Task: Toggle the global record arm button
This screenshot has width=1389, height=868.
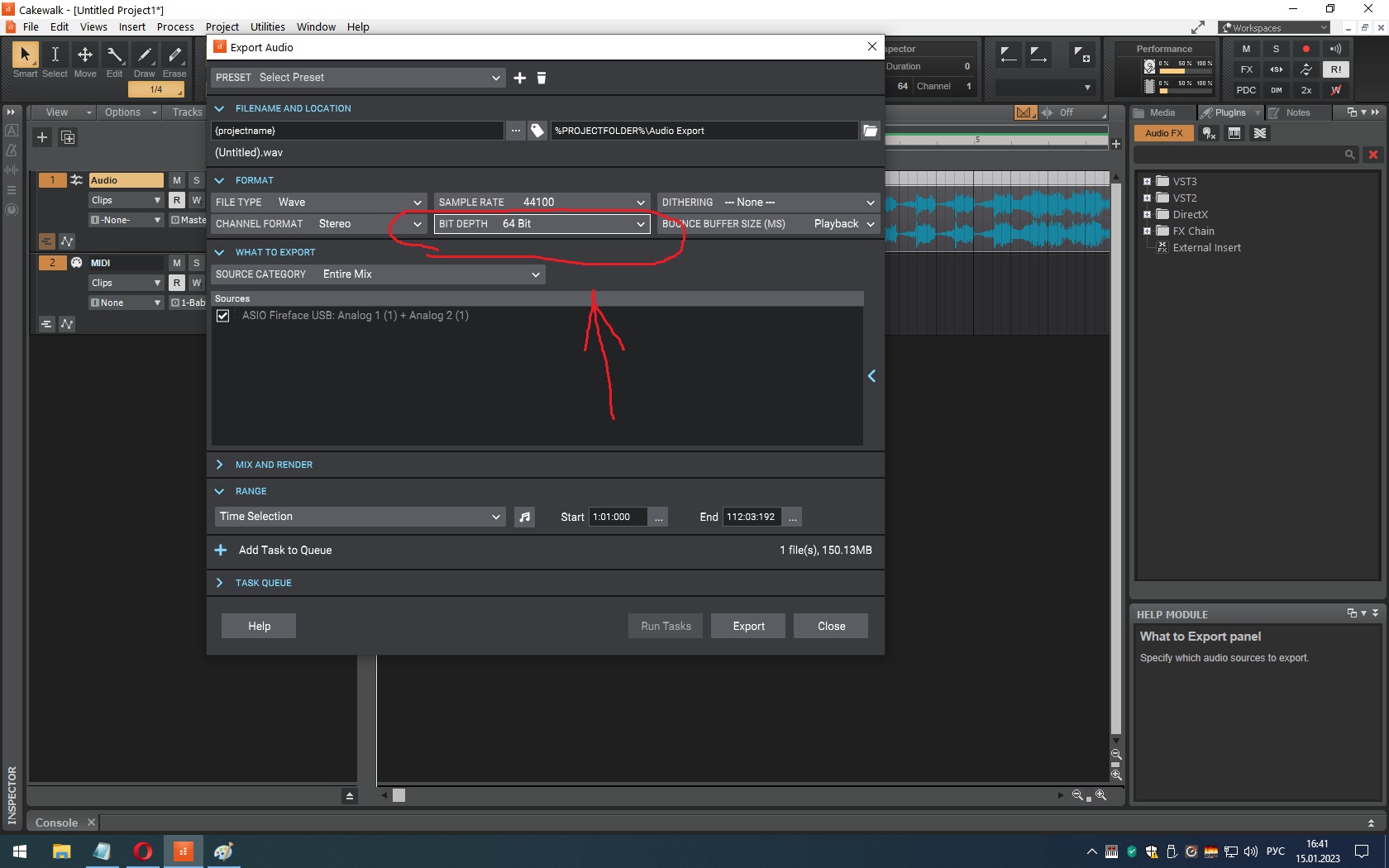Action: pyautogui.click(x=1306, y=49)
